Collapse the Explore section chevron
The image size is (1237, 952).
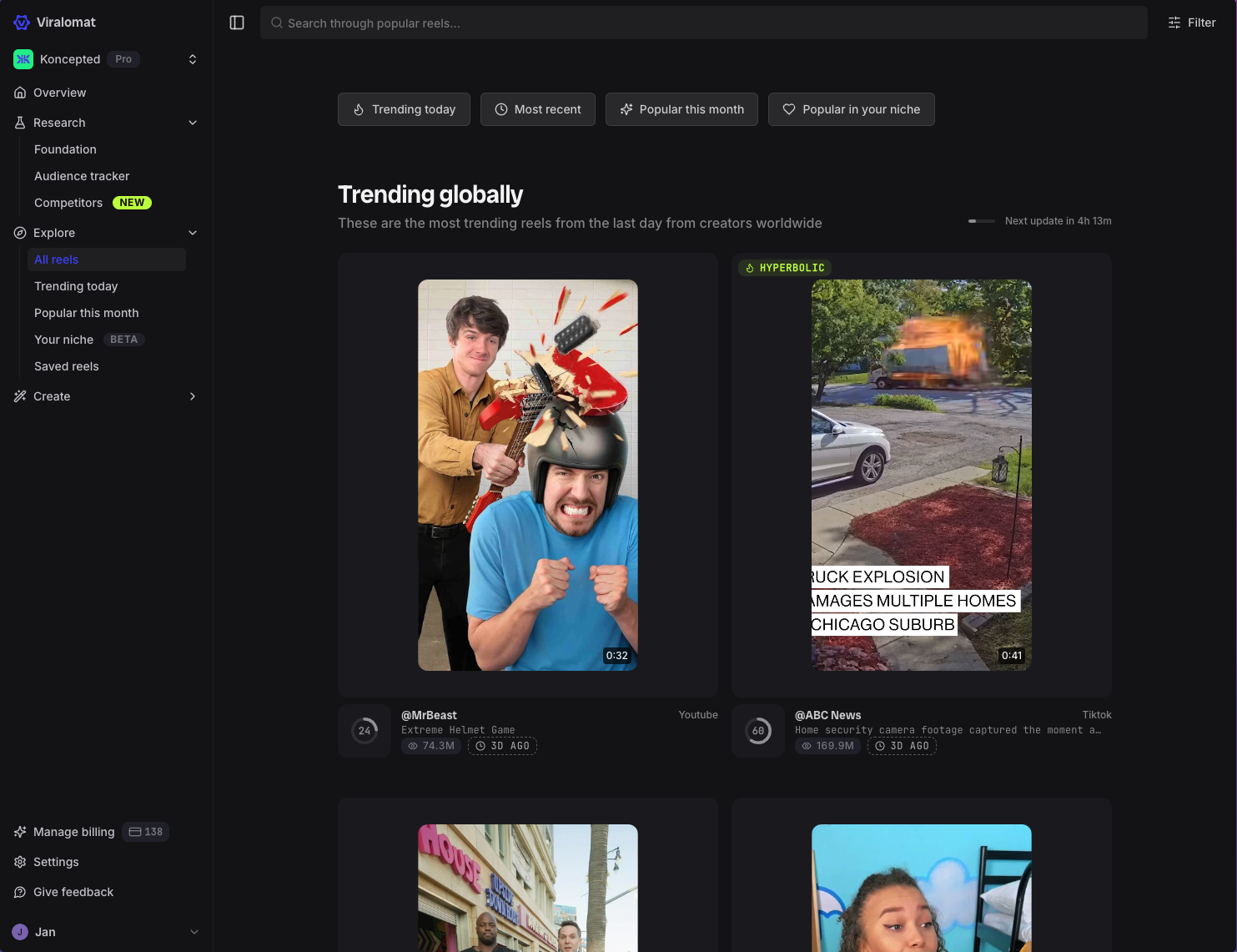coord(193,233)
